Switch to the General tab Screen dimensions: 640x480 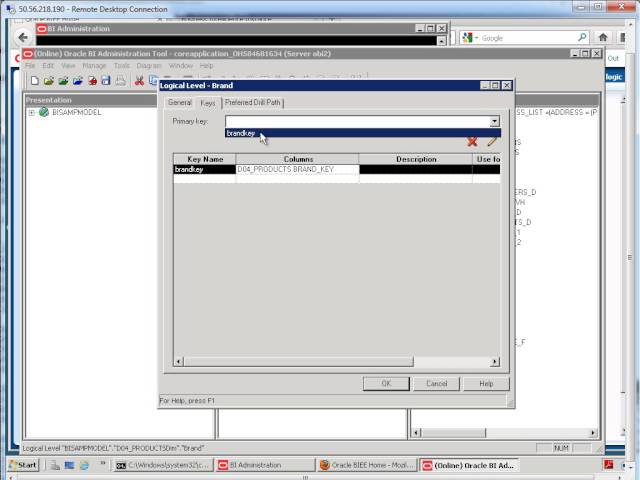pos(180,102)
